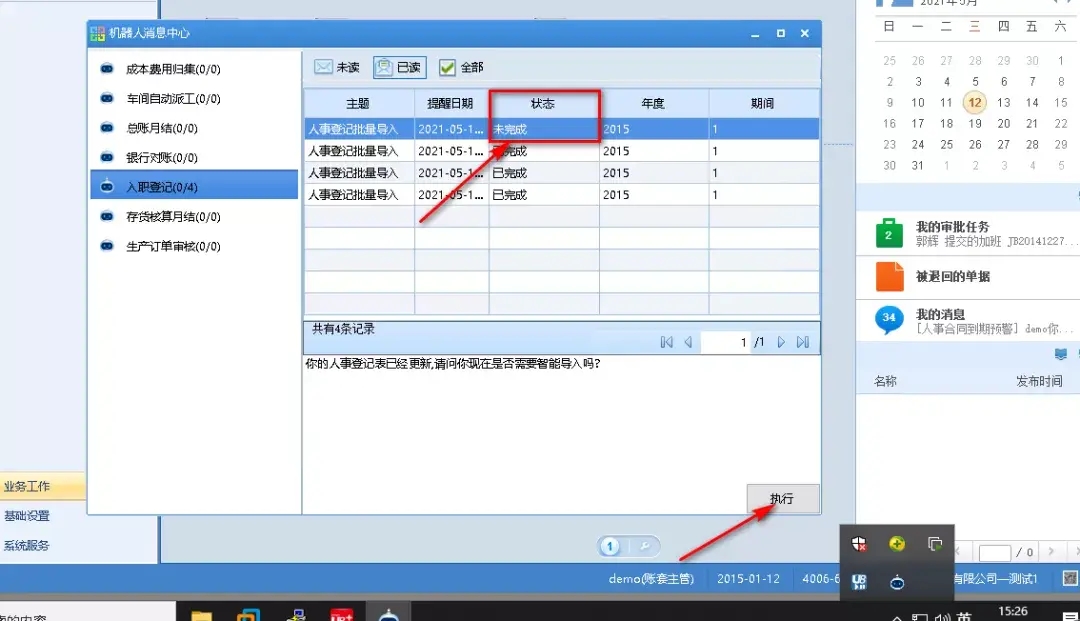This screenshot has width=1080, height=621.
Task: Click the 执行 execute button
Action: (x=782, y=498)
